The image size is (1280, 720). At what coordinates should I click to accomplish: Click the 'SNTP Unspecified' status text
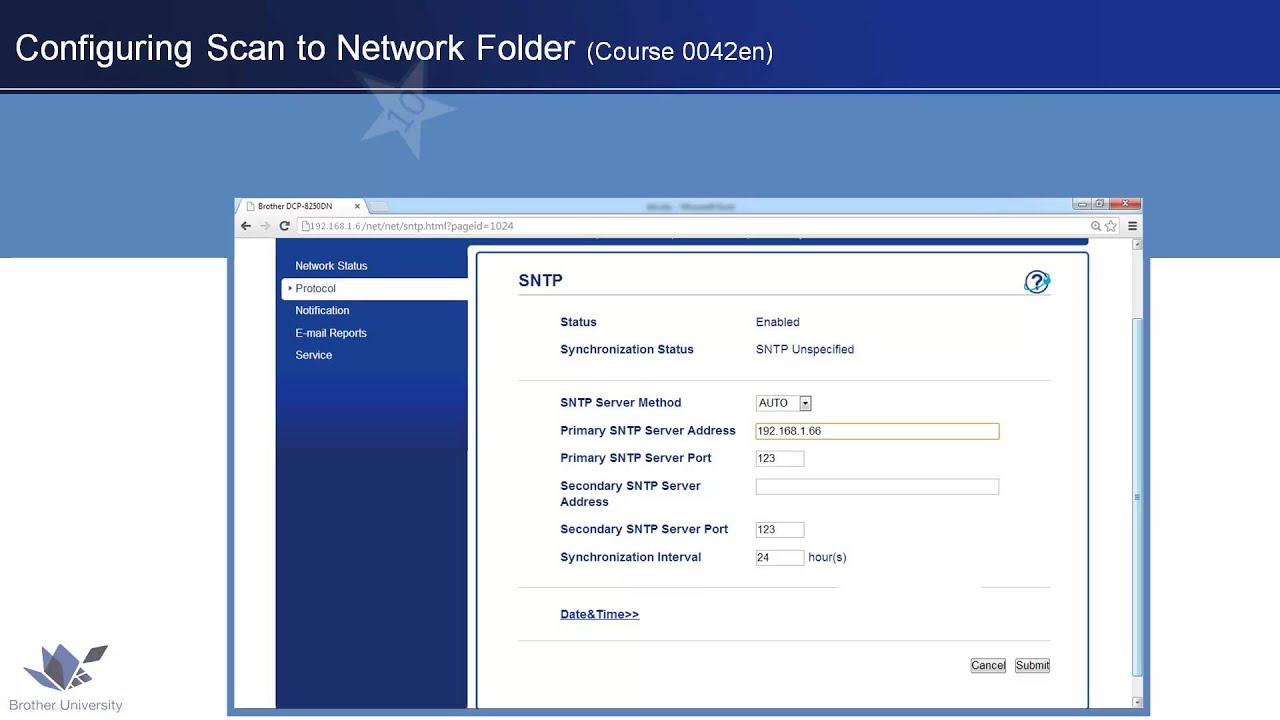click(805, 349)
